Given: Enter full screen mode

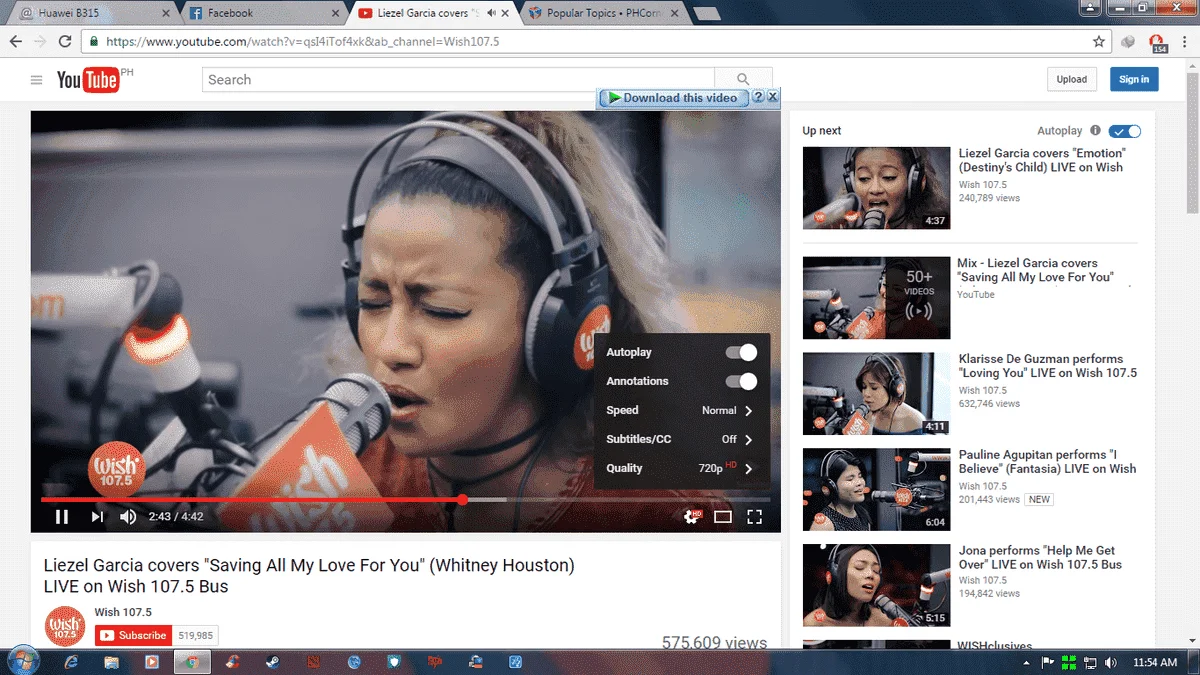Looking at the screenshot, I should pyautogui.click(x=755, y=517).
